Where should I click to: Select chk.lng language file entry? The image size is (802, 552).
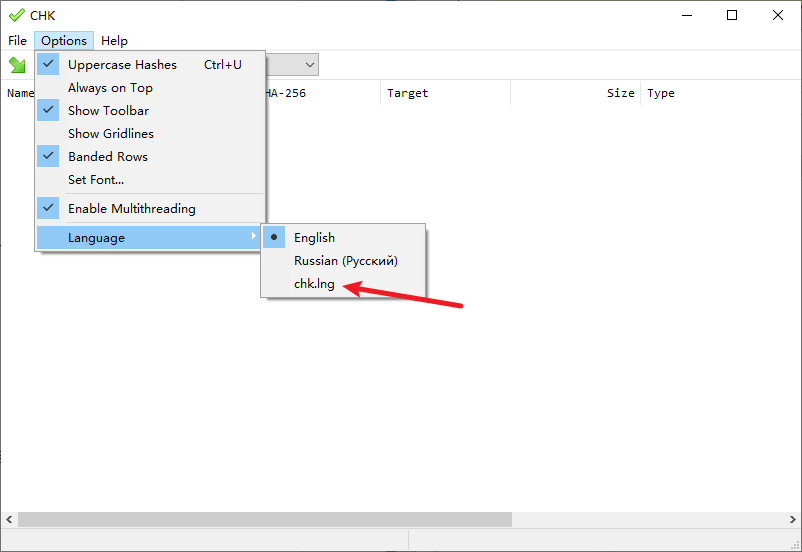pyautogui.click(x=314, y=284)
